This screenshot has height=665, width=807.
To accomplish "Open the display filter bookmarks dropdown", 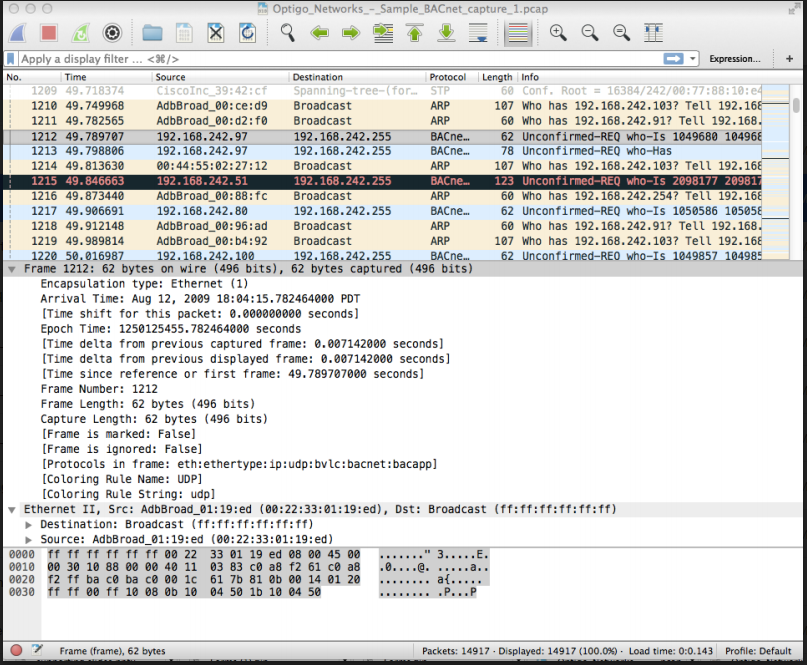I will coord(13,58).
